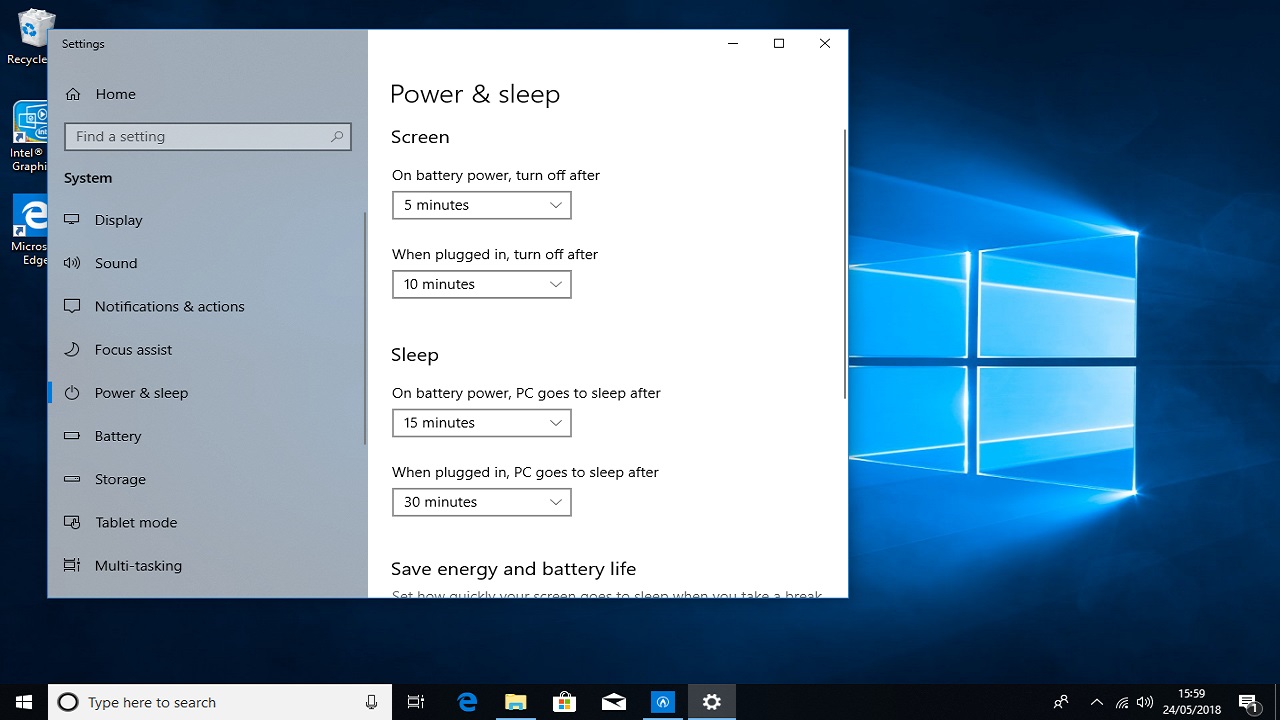Open the Storage settings page
The image size is (1280, 720).
(x=207, y=479)
